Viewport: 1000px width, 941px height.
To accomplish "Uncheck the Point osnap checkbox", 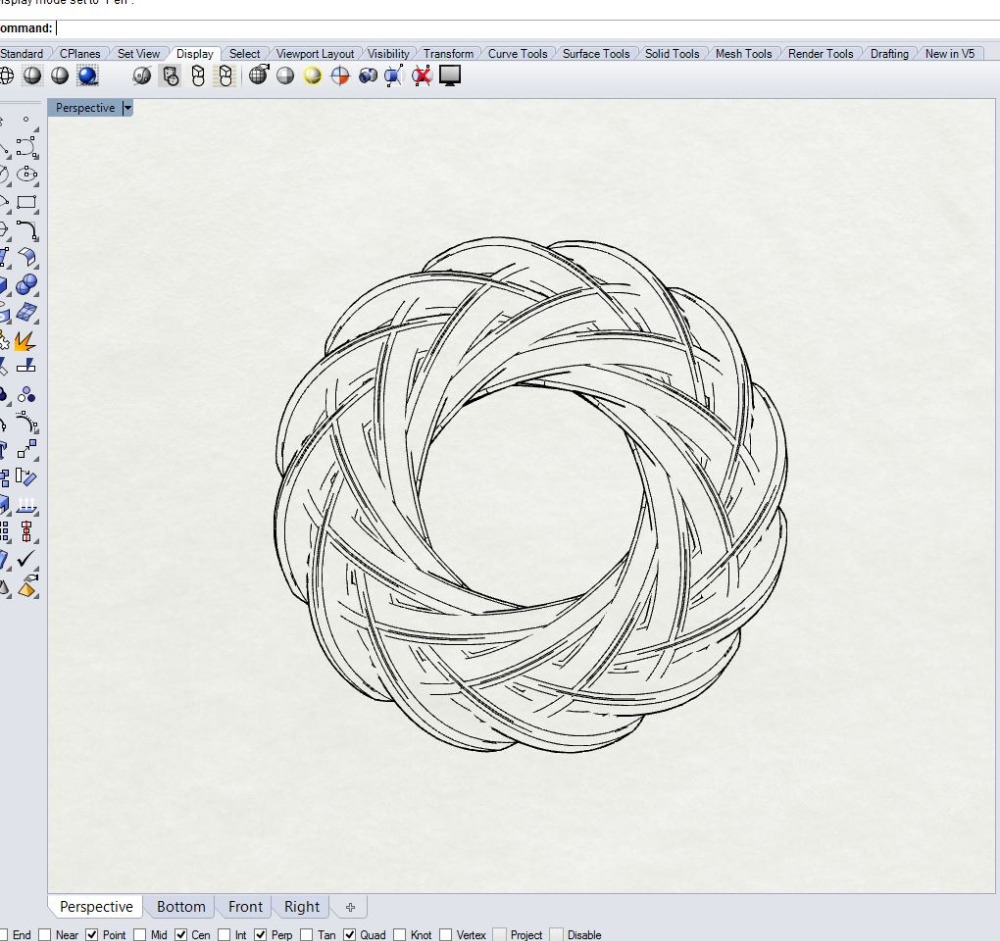I will click(x=92, y=935).
